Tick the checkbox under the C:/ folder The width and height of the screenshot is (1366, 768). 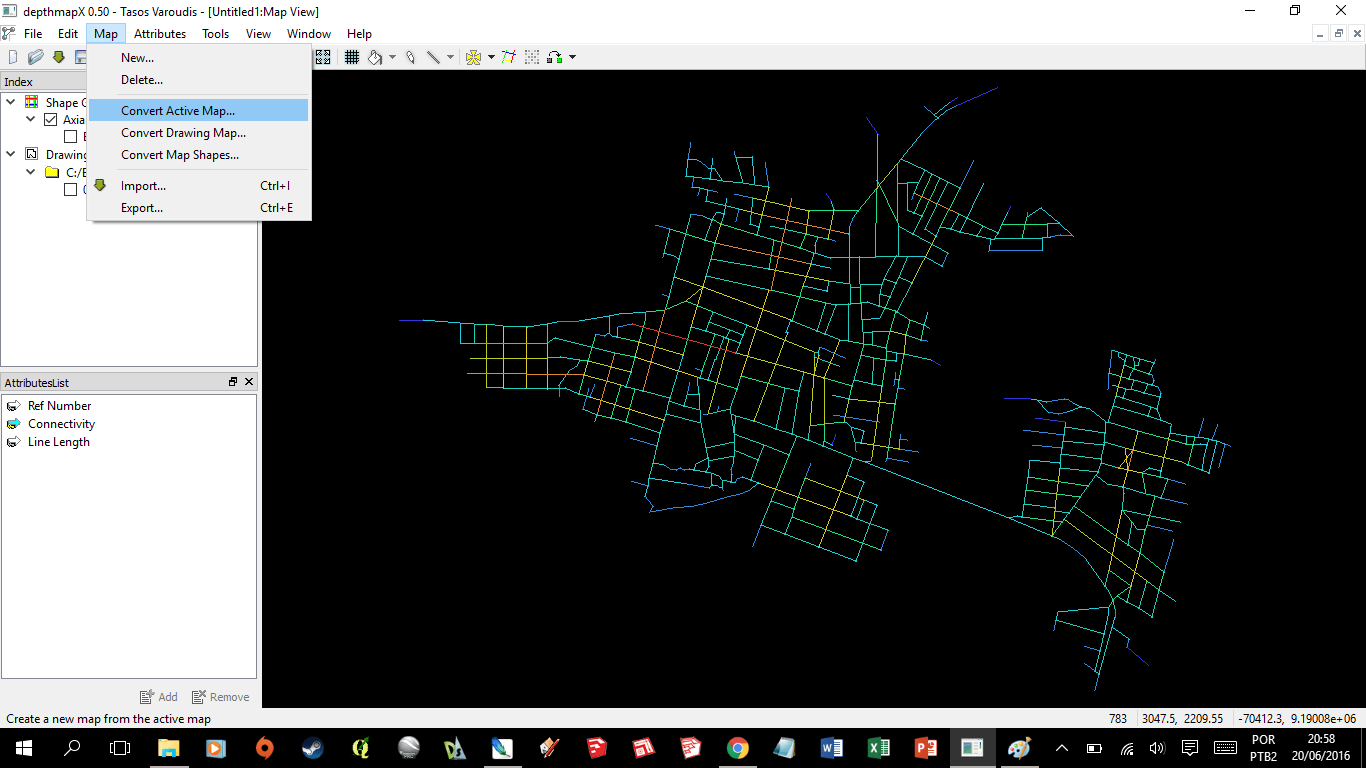[70, 190]
